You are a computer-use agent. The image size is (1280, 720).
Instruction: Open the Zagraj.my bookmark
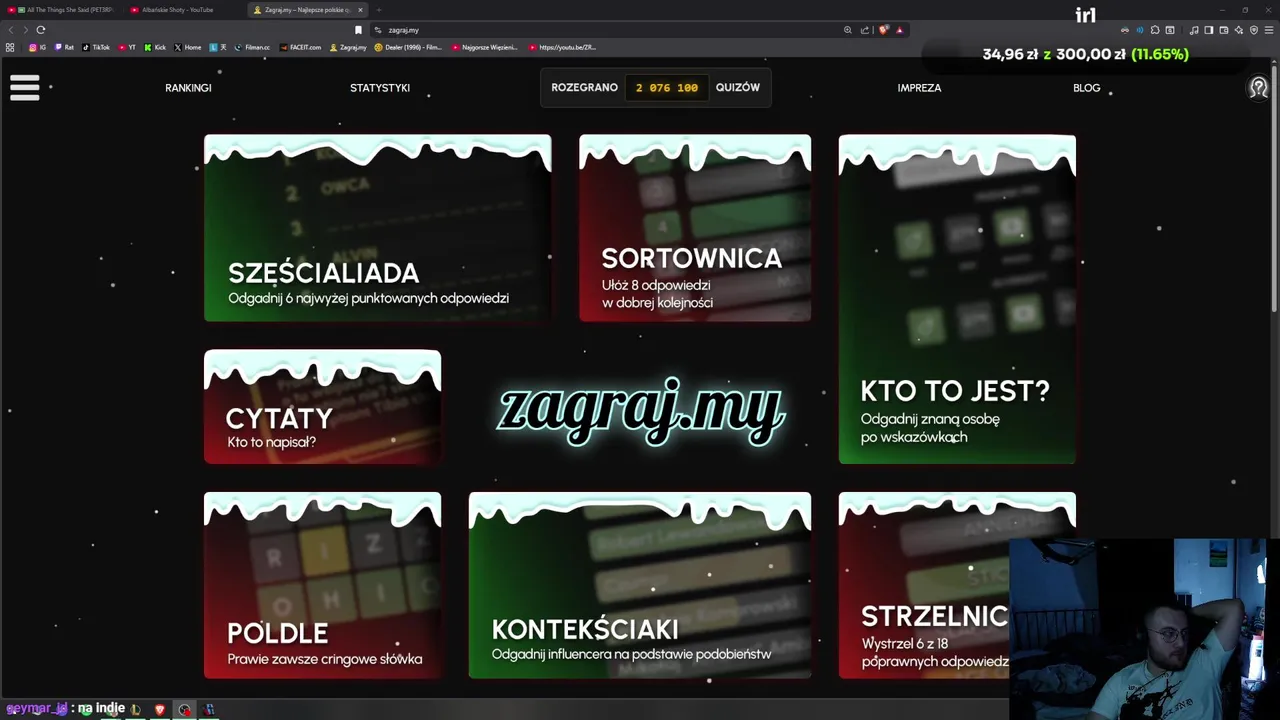pos(348,47)
